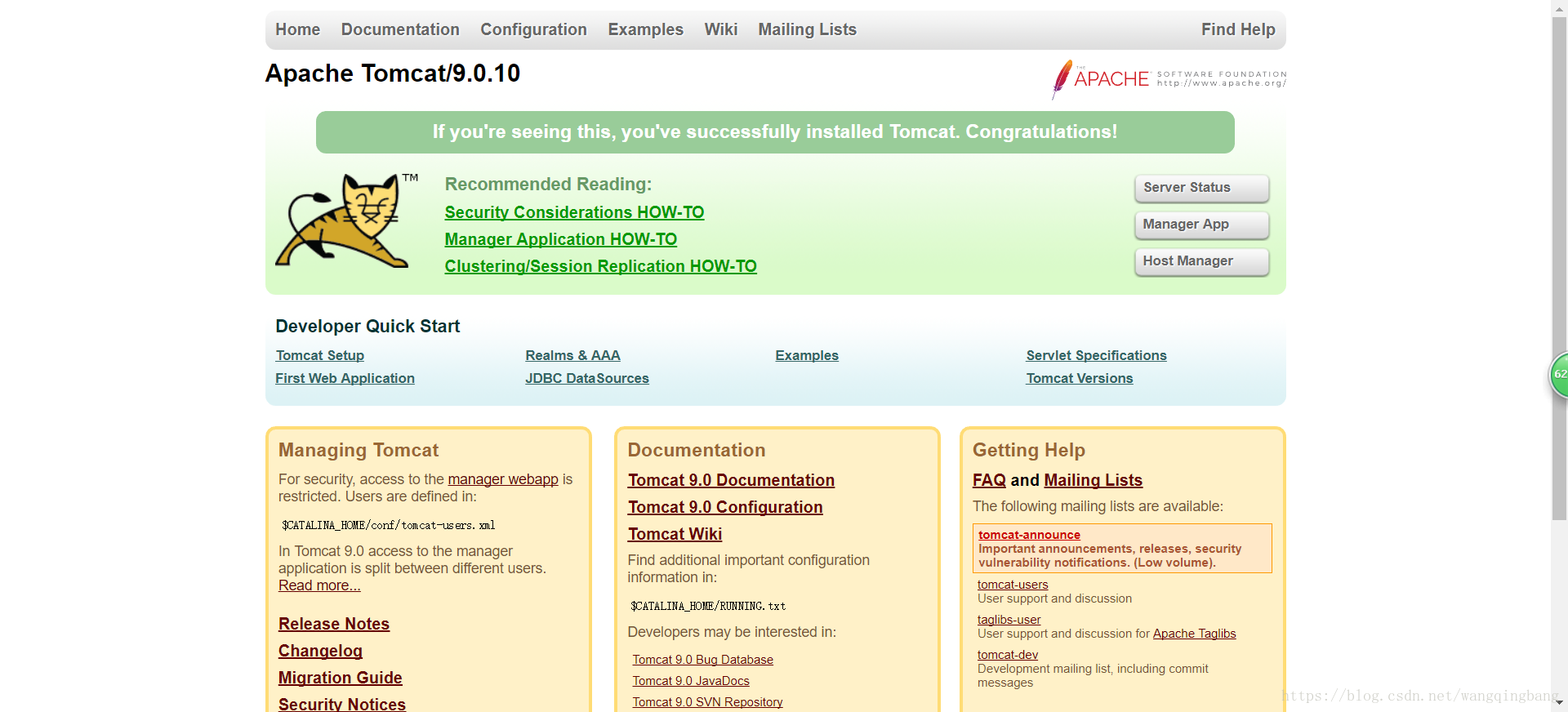Click the vertical scrollbar thumb
1568x712 pixels.
(x=1559, y=268)
